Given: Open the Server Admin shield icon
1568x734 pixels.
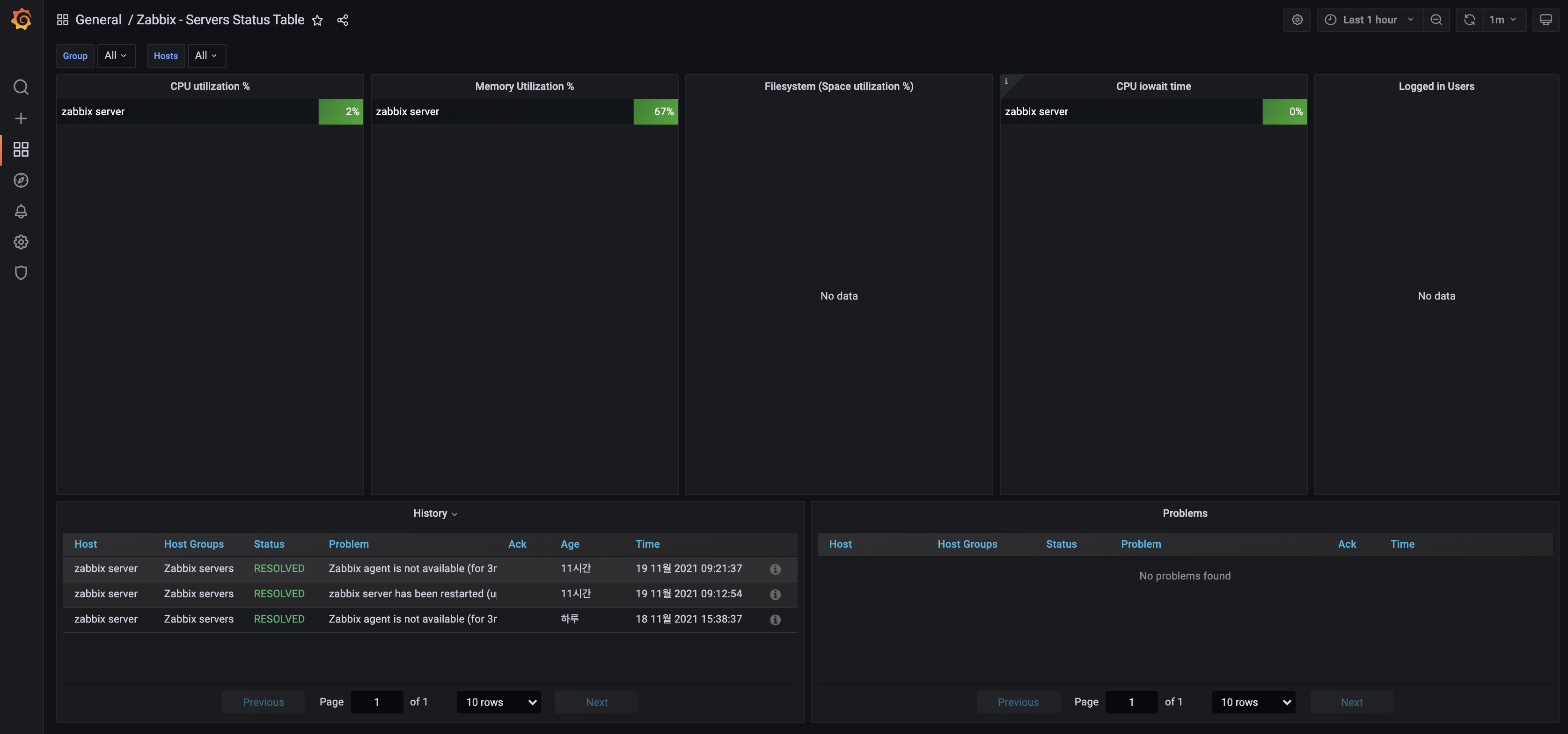Looking at the screenshot, I should coord(21,272).
